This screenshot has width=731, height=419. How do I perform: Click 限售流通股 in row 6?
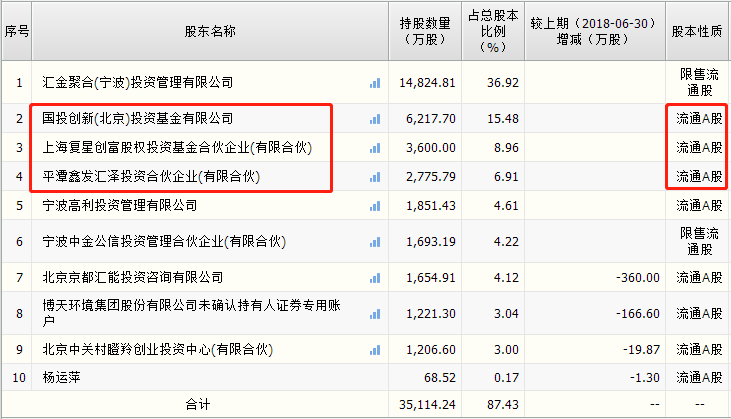699,241
